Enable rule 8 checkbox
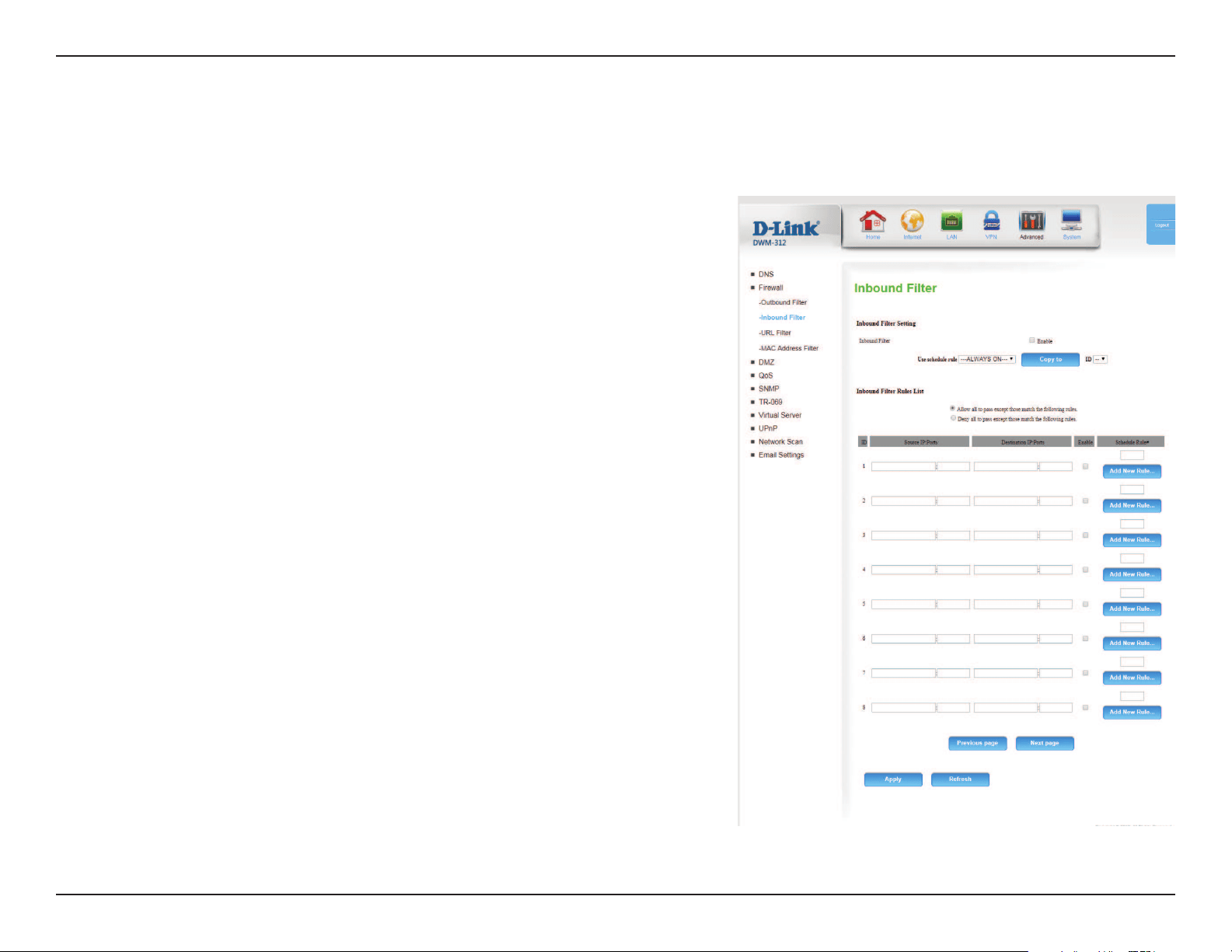The image size is (1232, 952). pyautogui.click(x=1085, y=708)
